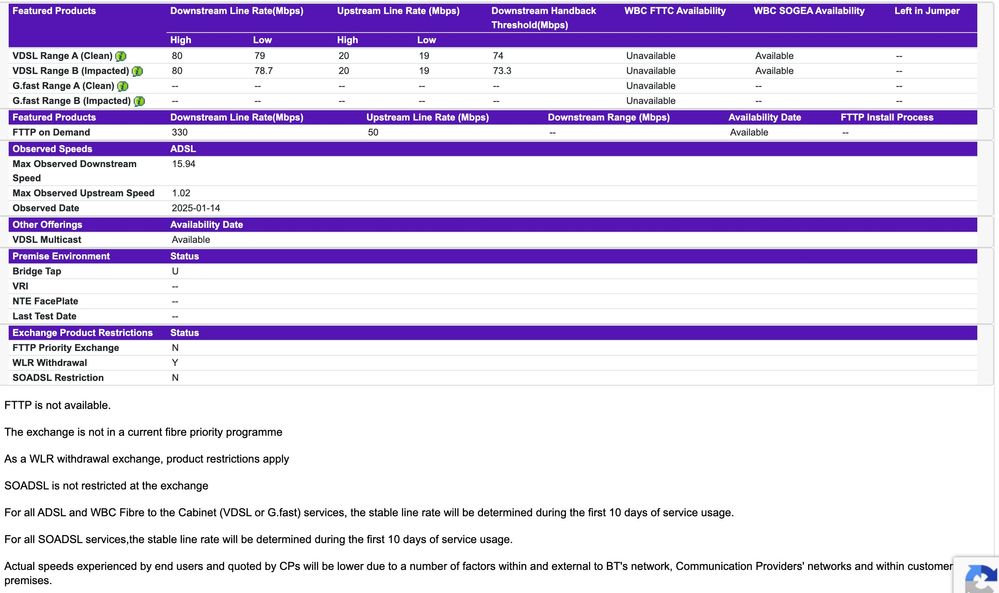The width and height of the screenshot is (999, 593).
Task: Click the FTTP Priority Exchange label
Action: pos(66,348)
